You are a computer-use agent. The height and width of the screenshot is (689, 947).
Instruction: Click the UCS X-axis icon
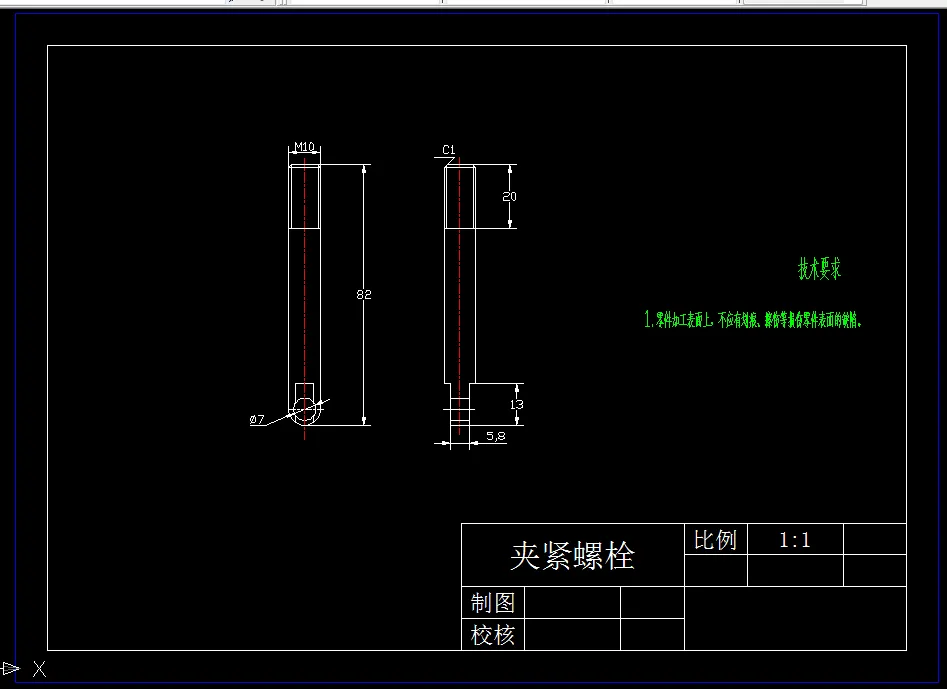click(x=24, y=668)
